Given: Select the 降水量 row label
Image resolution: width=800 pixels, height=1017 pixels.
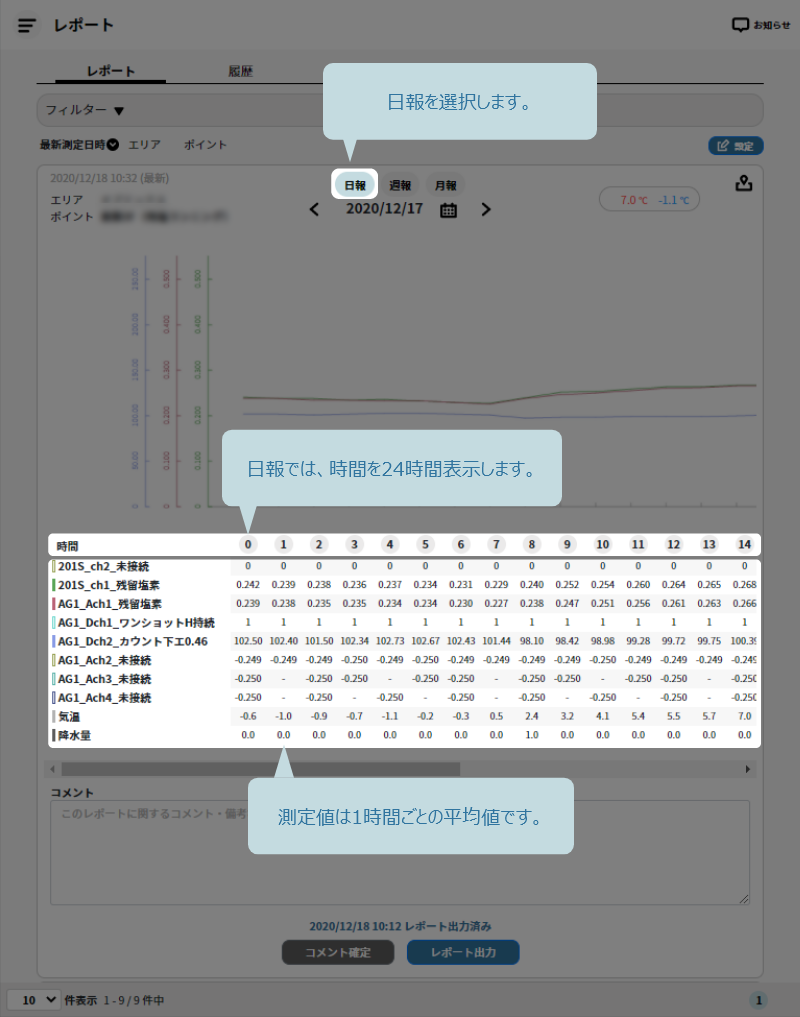Looking at the screenshot, I should tap(75, 736).
